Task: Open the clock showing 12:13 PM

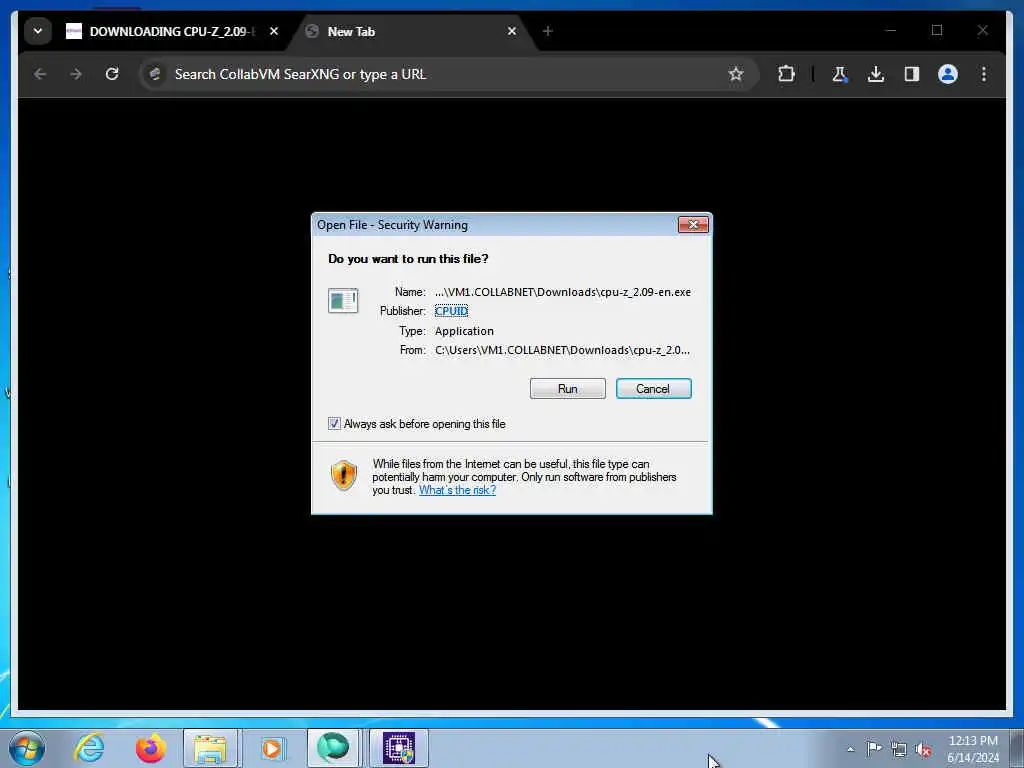Action: [973, 749]
